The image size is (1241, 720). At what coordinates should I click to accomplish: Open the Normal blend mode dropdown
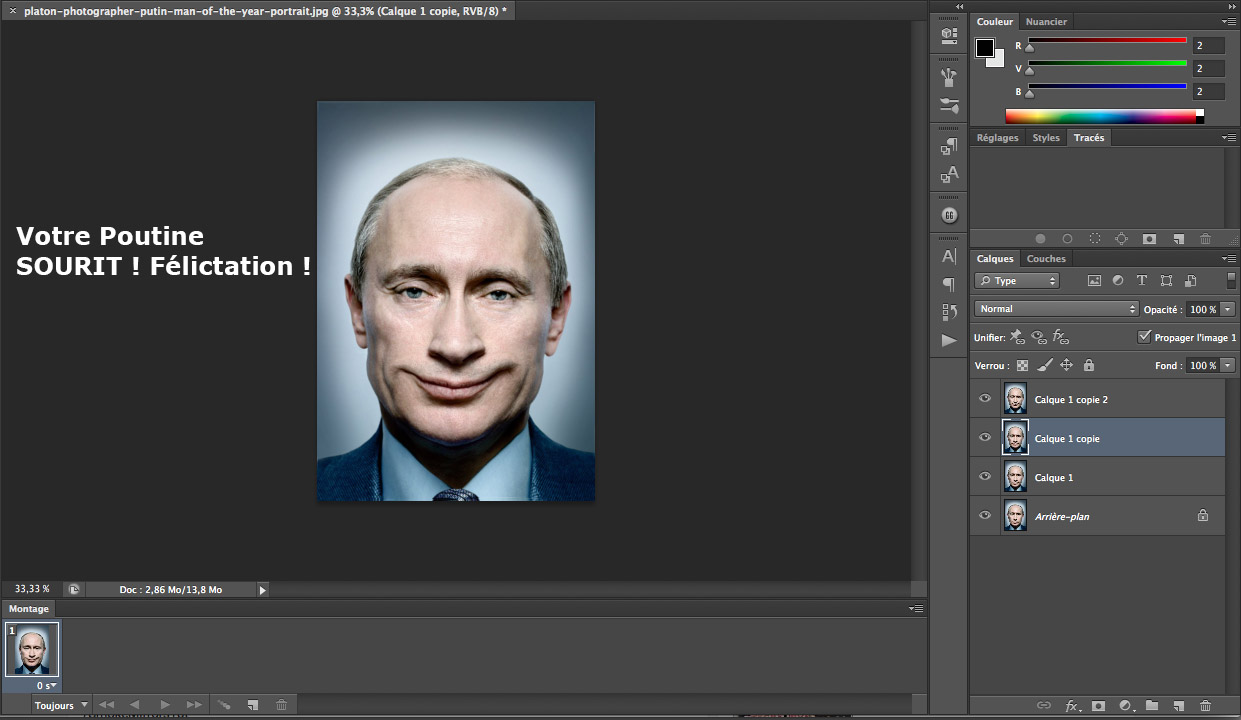pyautogui.click(x=1056, y=309)
